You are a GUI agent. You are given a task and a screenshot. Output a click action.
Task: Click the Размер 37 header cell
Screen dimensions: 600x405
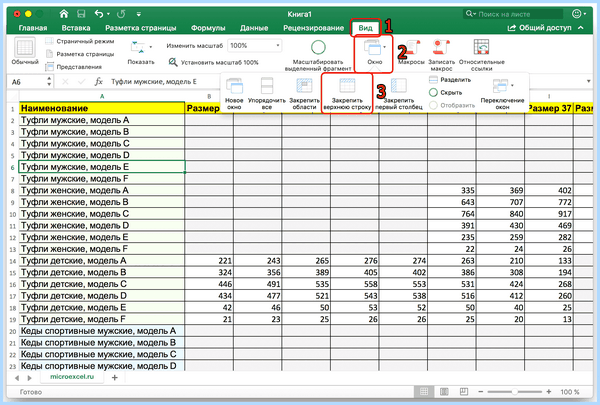(549, 108)
